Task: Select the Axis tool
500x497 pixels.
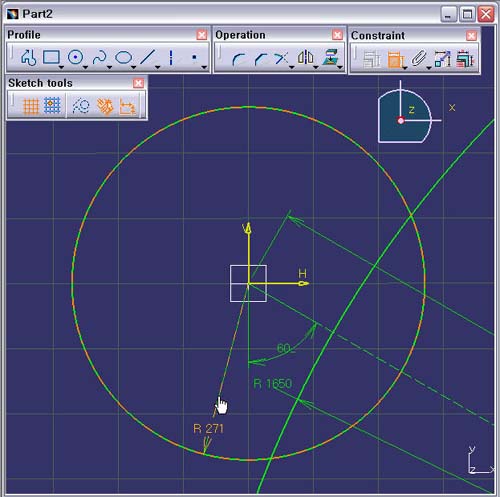Action: coord(171,58)
